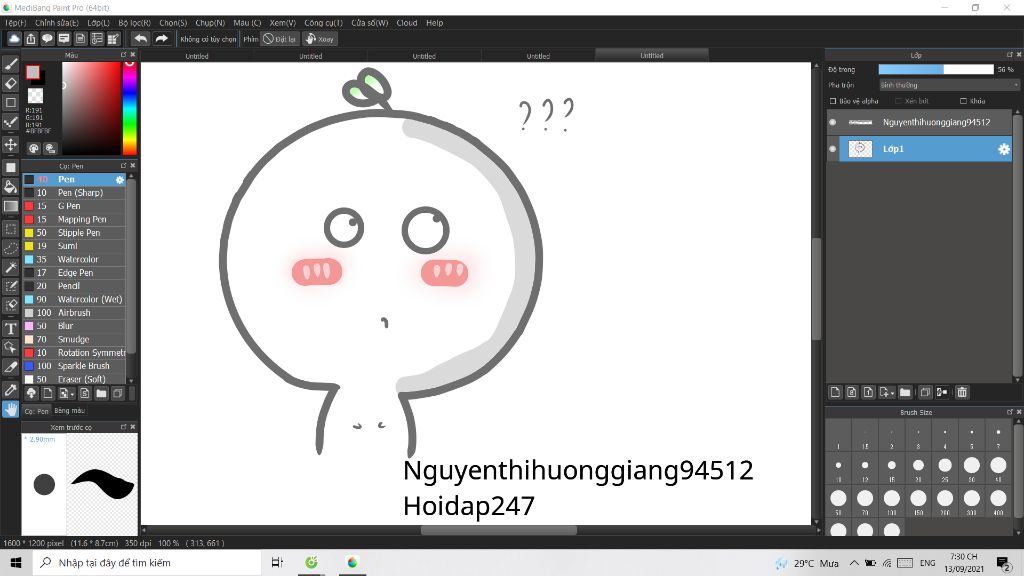Select the Lasso selection tool
The height and width of the screenshot is (576, 1024).
coord(10,248)
